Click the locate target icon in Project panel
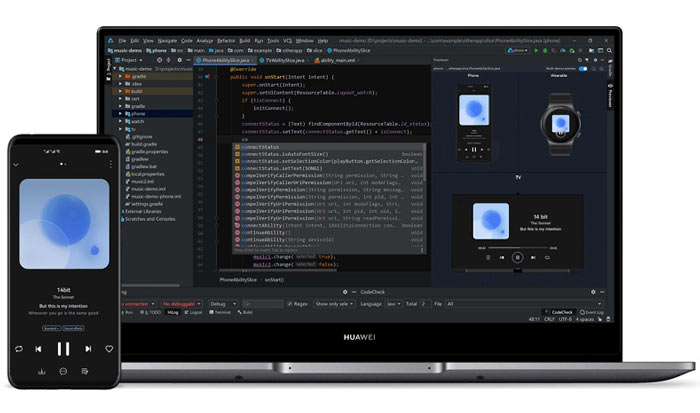Screen dimensions: 700x413 tap(159, 60)
